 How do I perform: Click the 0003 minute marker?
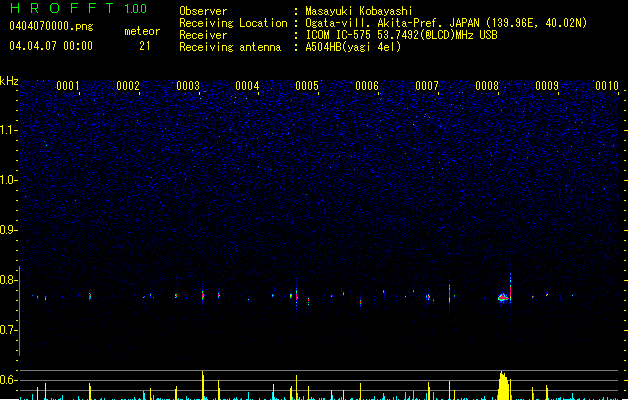click(188, 86)
